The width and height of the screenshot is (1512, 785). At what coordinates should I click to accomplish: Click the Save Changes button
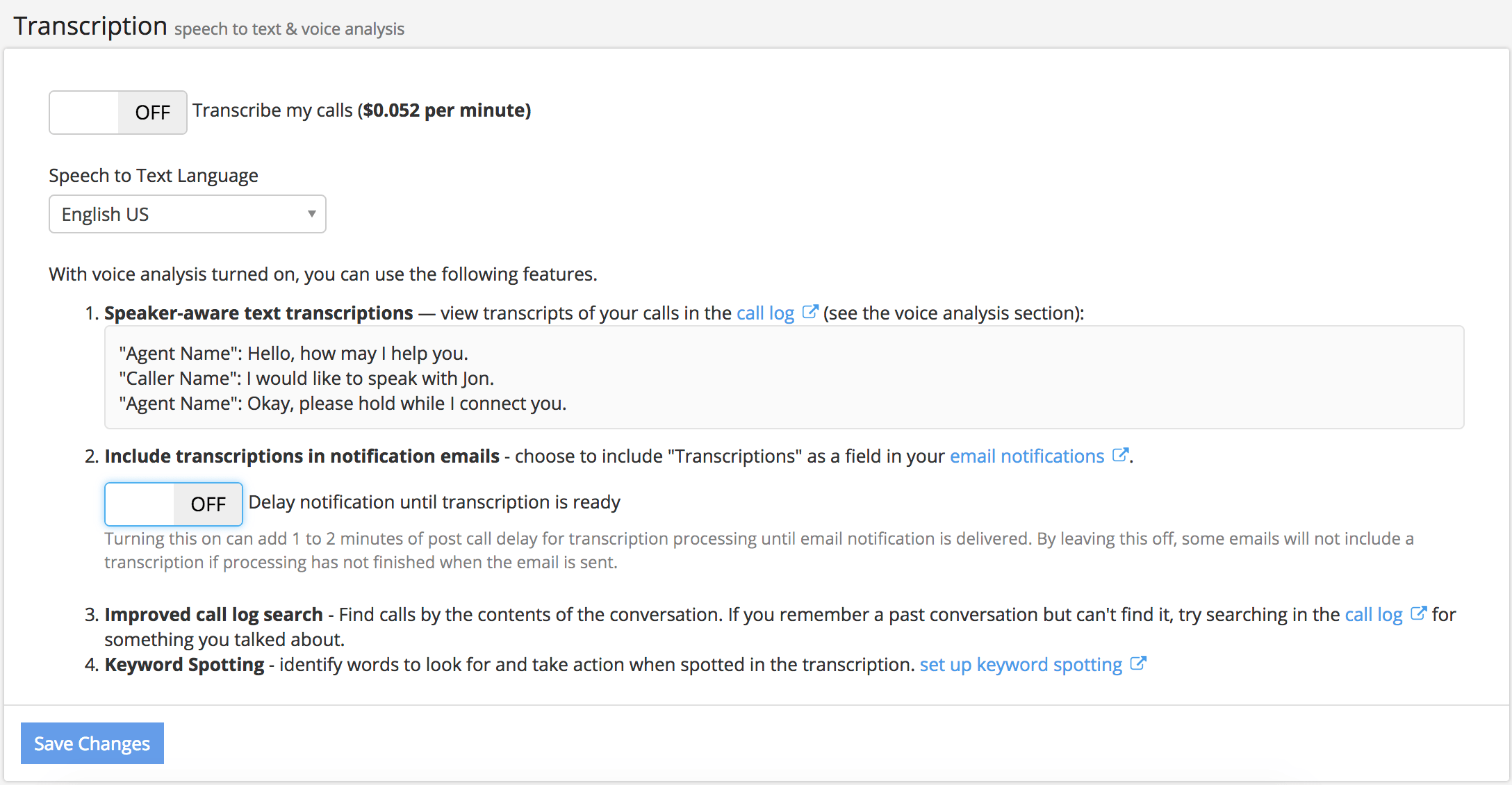tap(92, 743)
